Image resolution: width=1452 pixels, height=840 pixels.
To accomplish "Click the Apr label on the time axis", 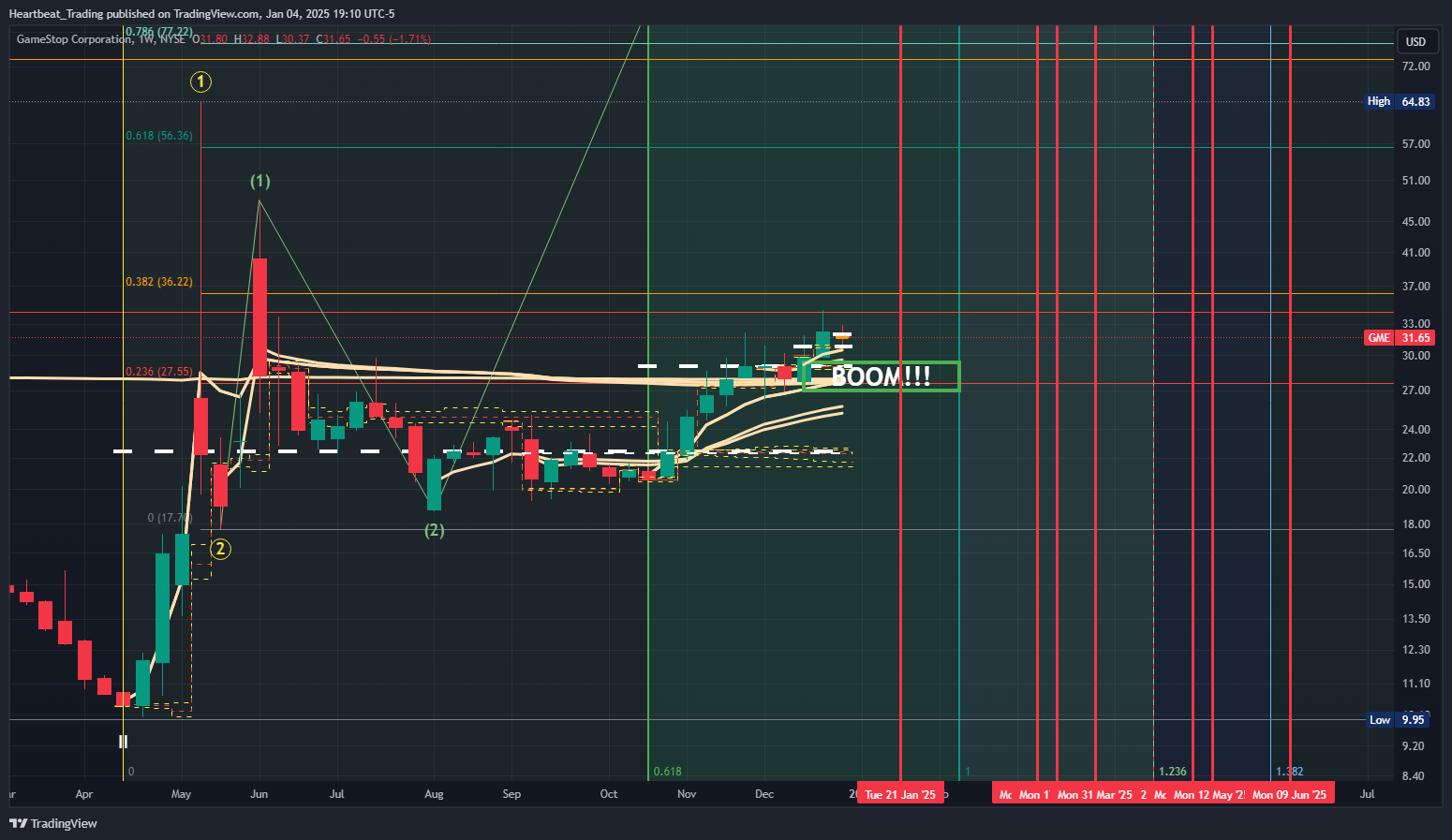I will click(x=84, y=794).
